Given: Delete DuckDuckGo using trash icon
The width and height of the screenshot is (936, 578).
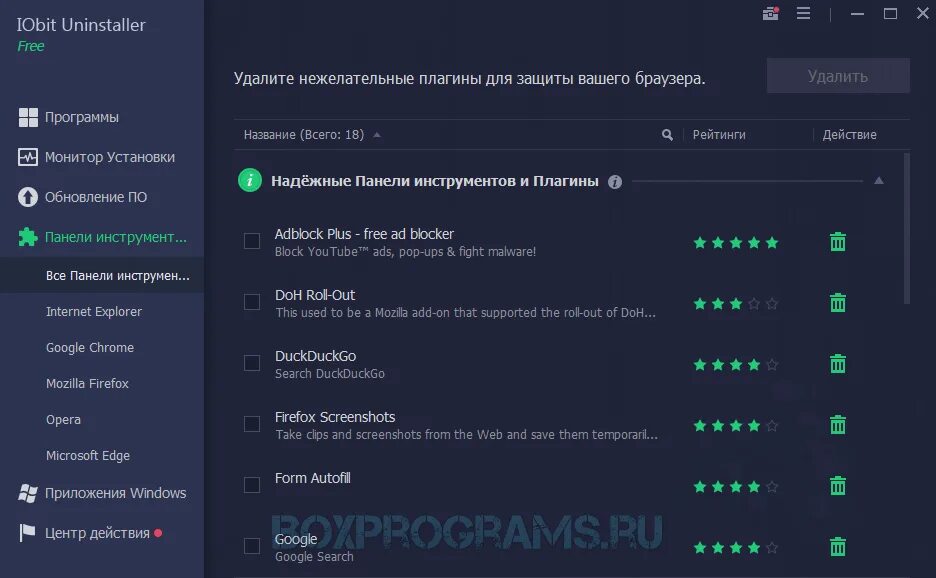Looking at the screenshot, I should pos(838,364).
